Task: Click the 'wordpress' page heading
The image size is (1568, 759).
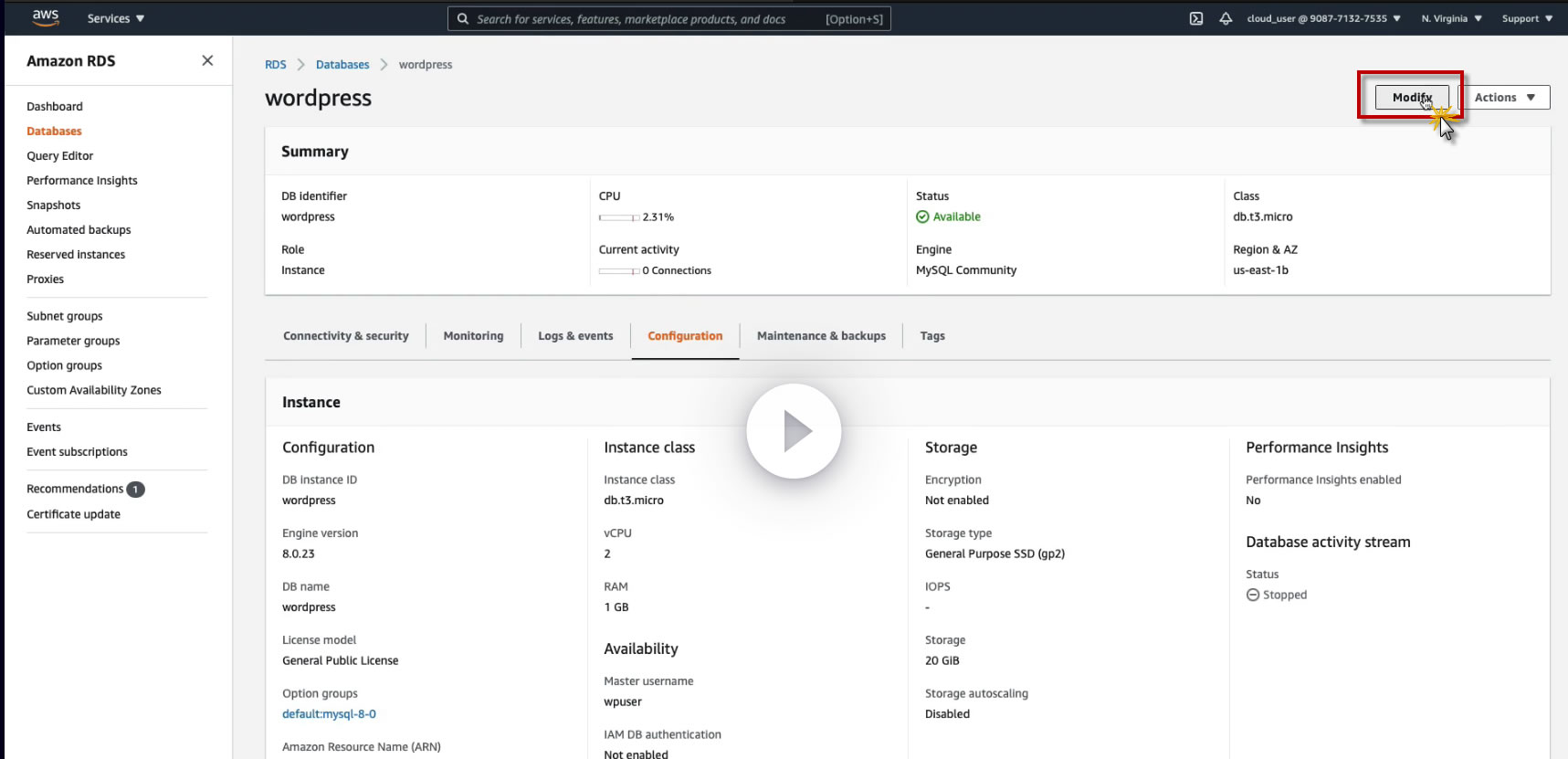Action: 318,98
